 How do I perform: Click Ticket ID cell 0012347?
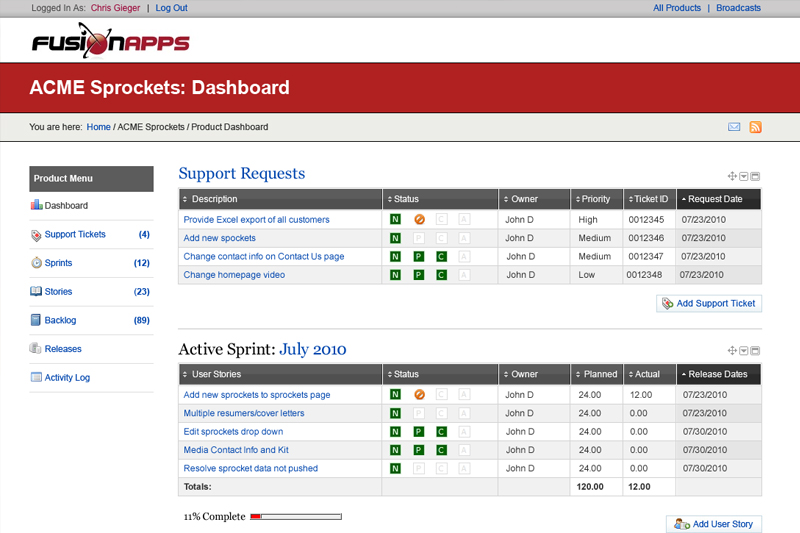(x=646, y=257)
